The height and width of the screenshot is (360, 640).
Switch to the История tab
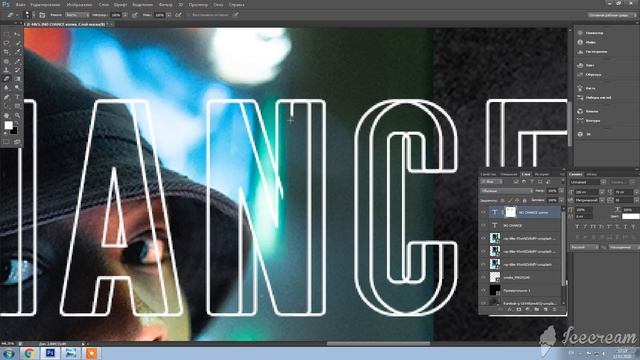pos(542,174)
